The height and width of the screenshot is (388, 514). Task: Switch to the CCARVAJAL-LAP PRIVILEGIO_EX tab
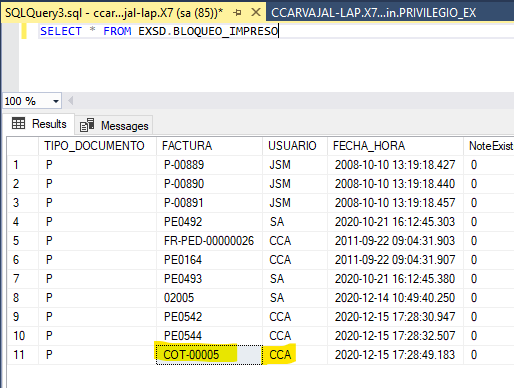pyautogui.click(x=373, y=13)
